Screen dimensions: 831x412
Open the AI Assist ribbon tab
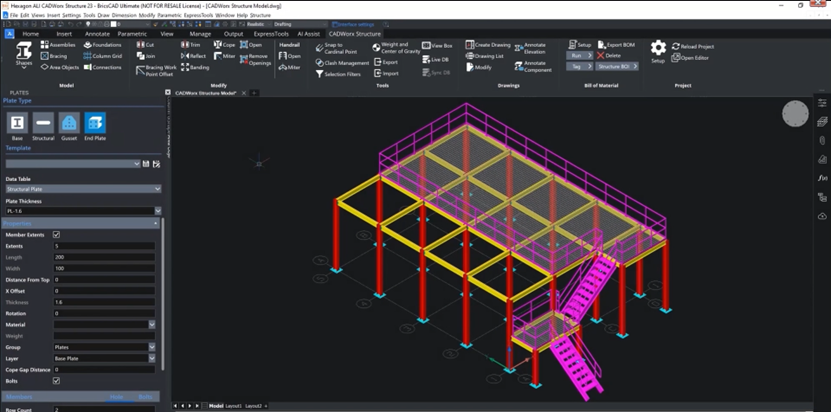308,34
